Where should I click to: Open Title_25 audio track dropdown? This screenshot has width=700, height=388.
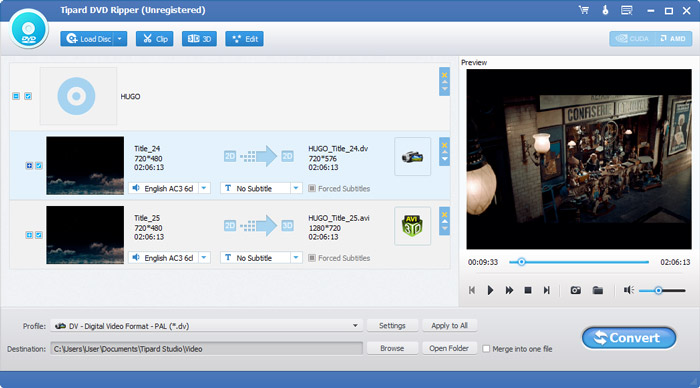tap(204, 258)
